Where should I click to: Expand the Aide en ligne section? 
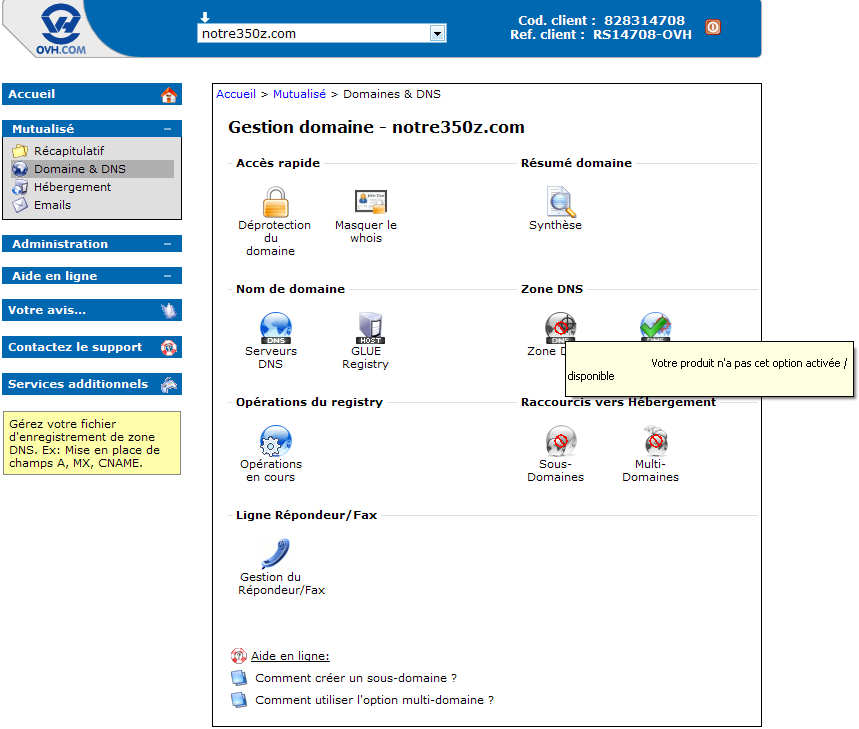(x=92, y=275)
